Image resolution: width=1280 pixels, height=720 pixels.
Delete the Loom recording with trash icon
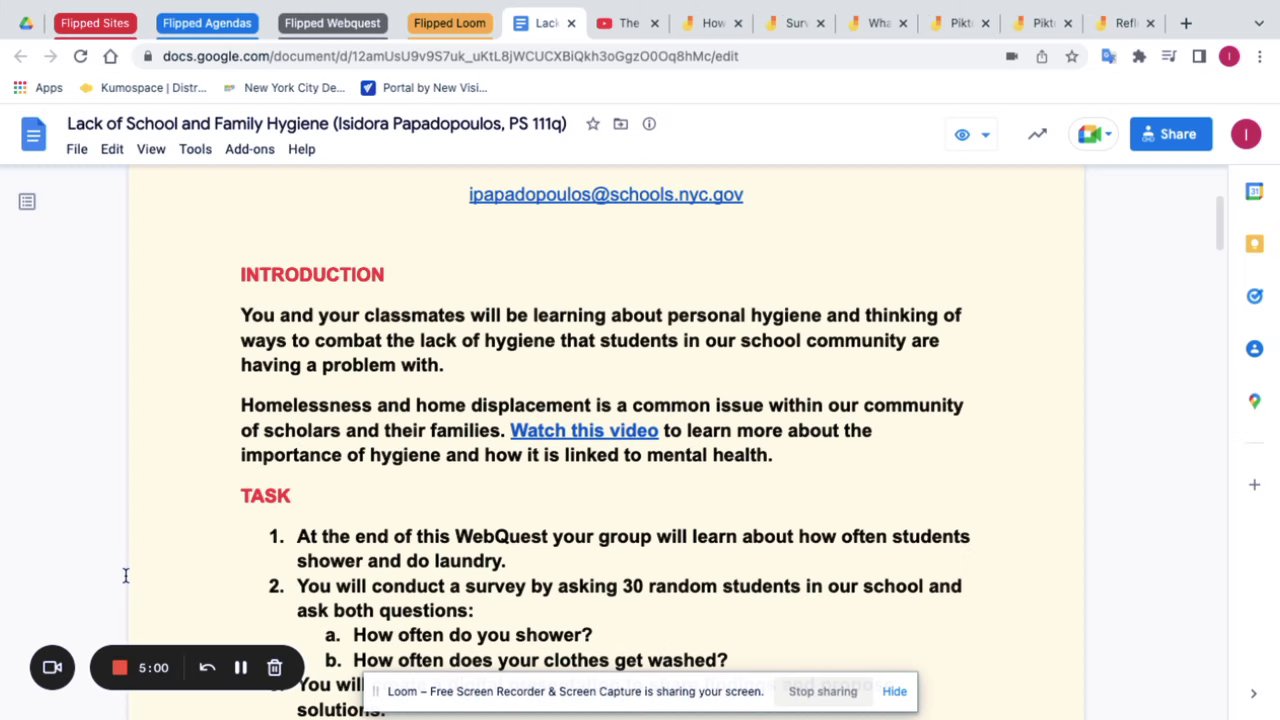274,668
